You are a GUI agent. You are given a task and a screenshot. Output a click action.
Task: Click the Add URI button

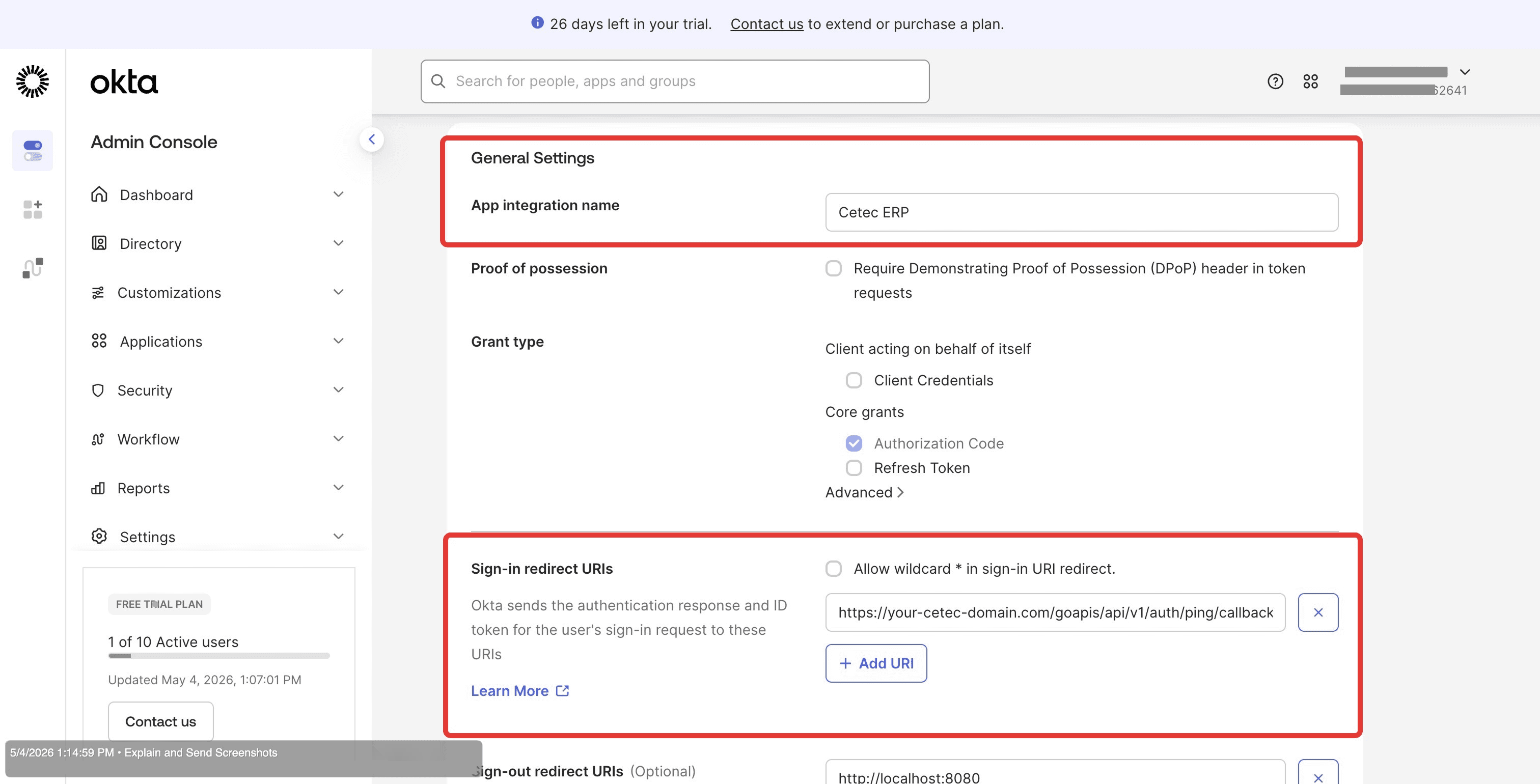(876, 663)
